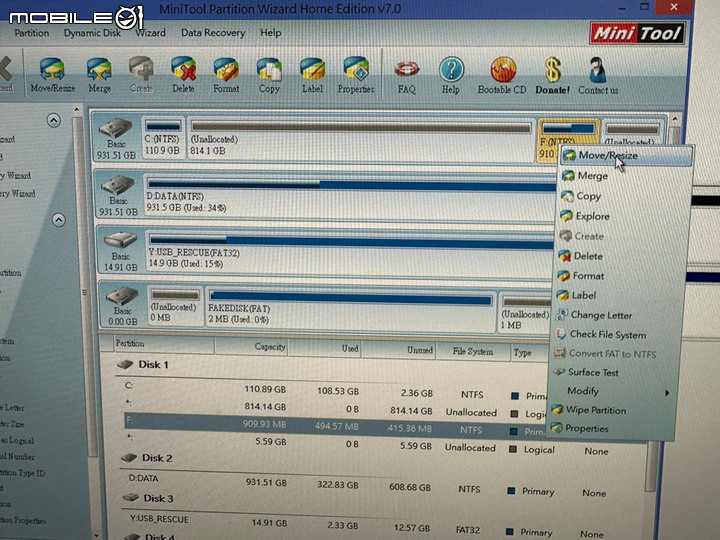The image size is (720, 540).
Task: Click the Copy toolbar icon
Action: [x=269, y=76]
